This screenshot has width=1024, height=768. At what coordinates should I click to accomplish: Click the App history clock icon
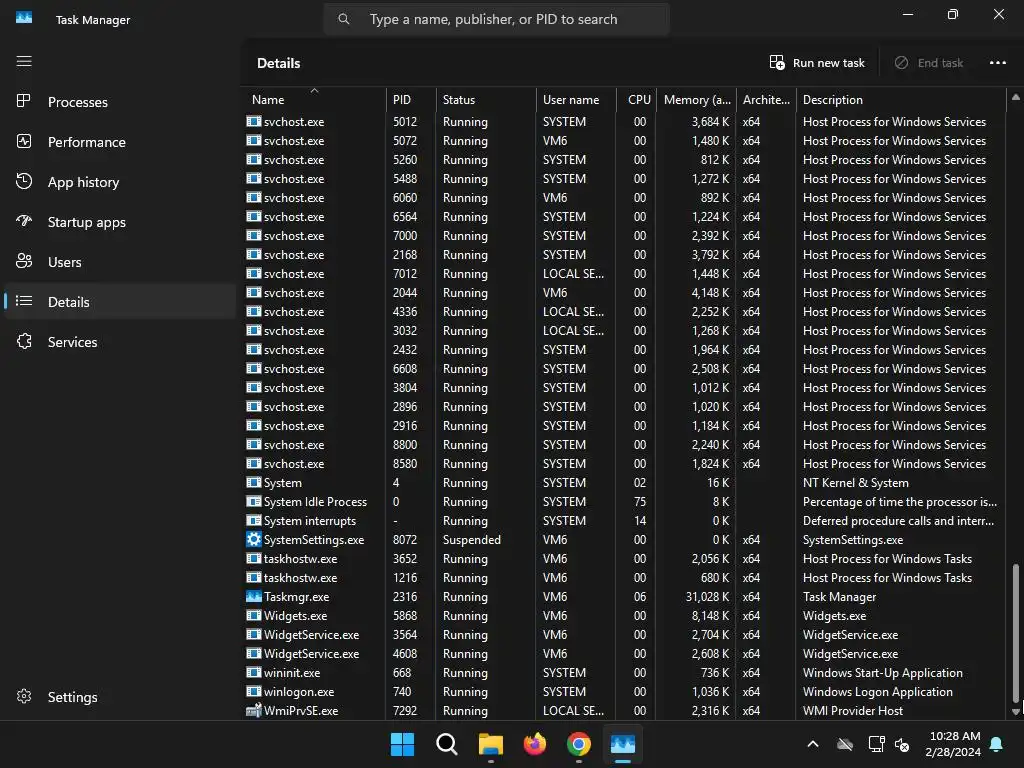[24, 182]
